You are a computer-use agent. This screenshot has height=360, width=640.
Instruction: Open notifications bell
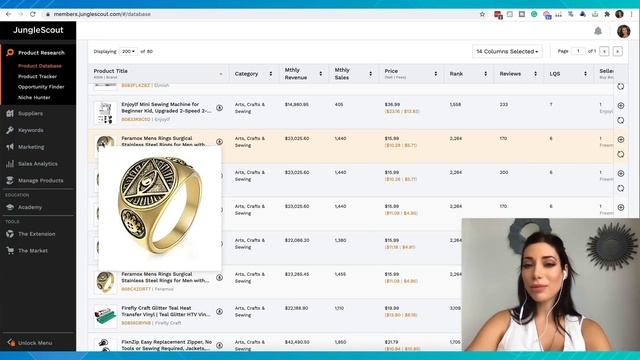coord(598,31)
